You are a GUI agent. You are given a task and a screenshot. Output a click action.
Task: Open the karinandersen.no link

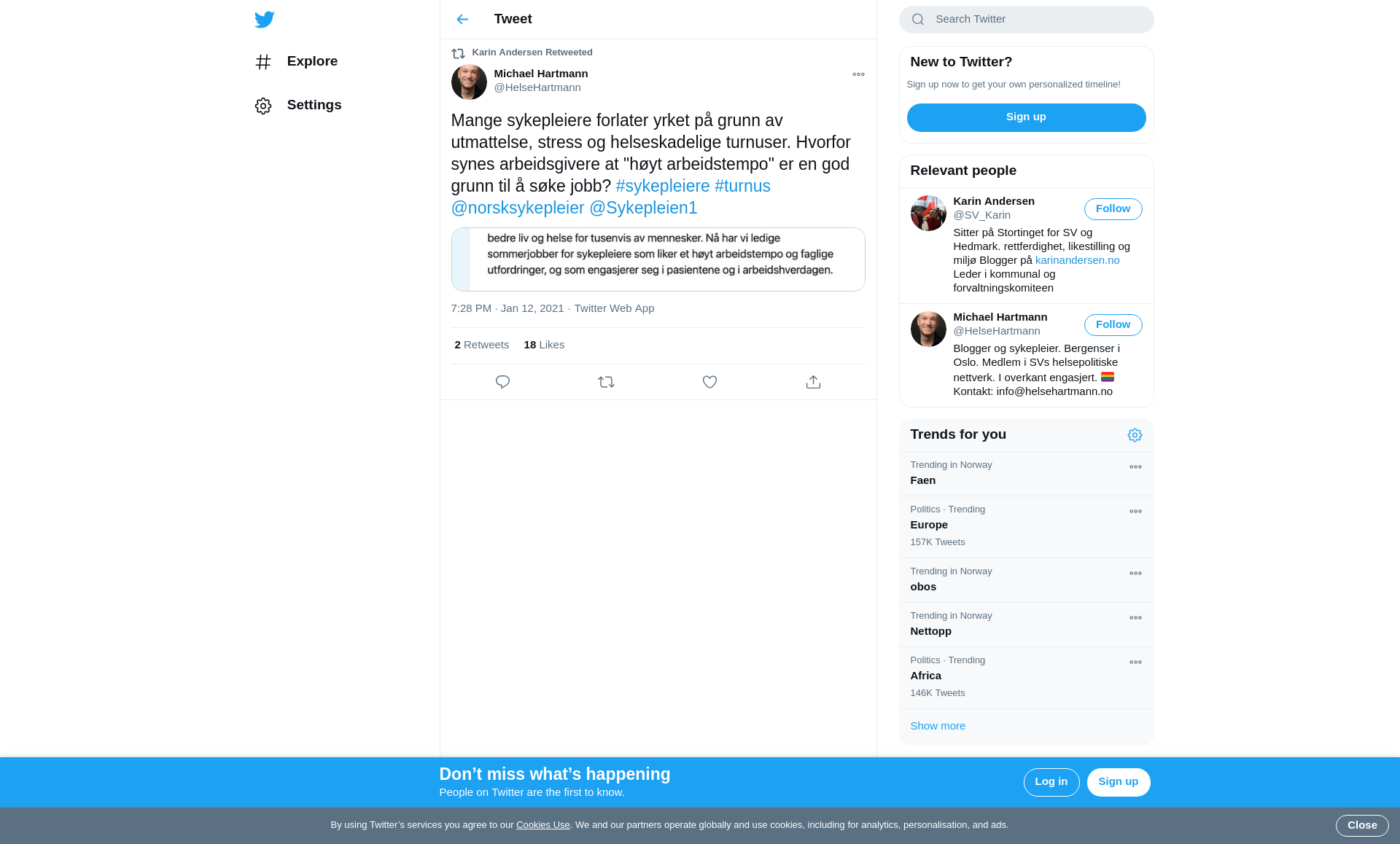(x=1077, y=260)
